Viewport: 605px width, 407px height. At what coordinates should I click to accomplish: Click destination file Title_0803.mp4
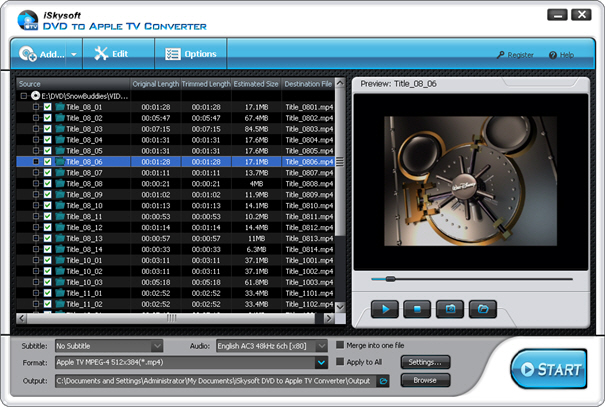pos(309,129)
